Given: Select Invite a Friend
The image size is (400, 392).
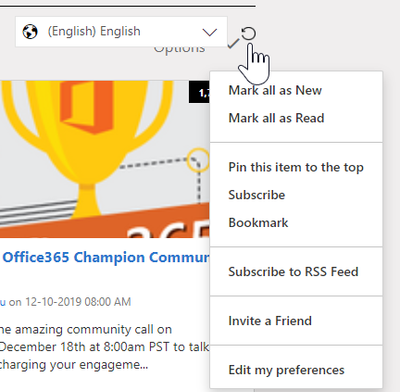Looking at the screenshot, I should point(270,321).
